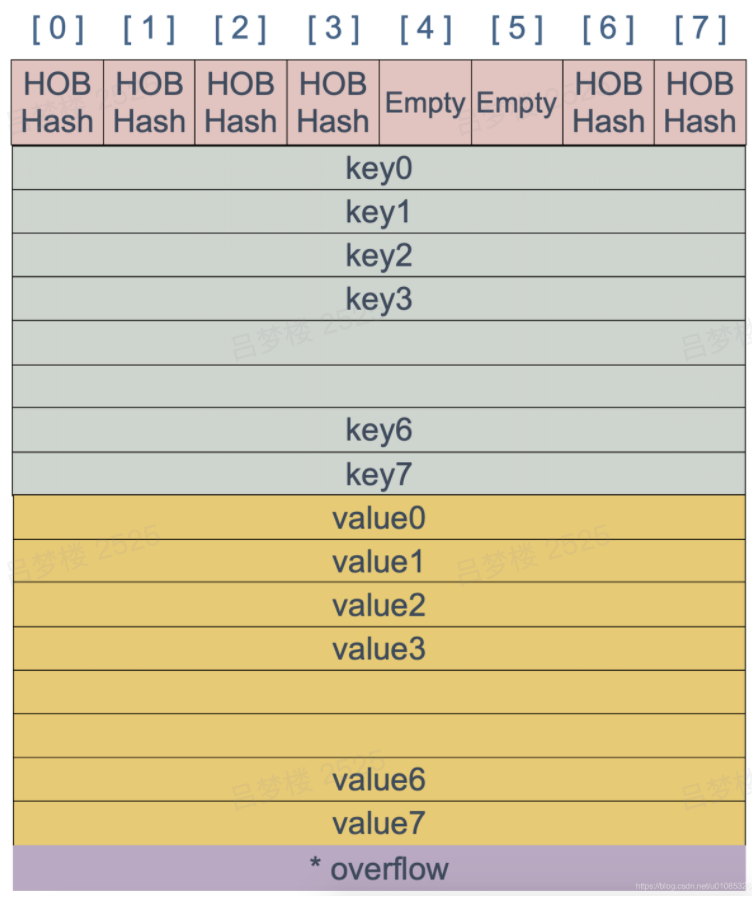Select the key7 row
This screenshot has height=900, width=752.
[379, 474]
